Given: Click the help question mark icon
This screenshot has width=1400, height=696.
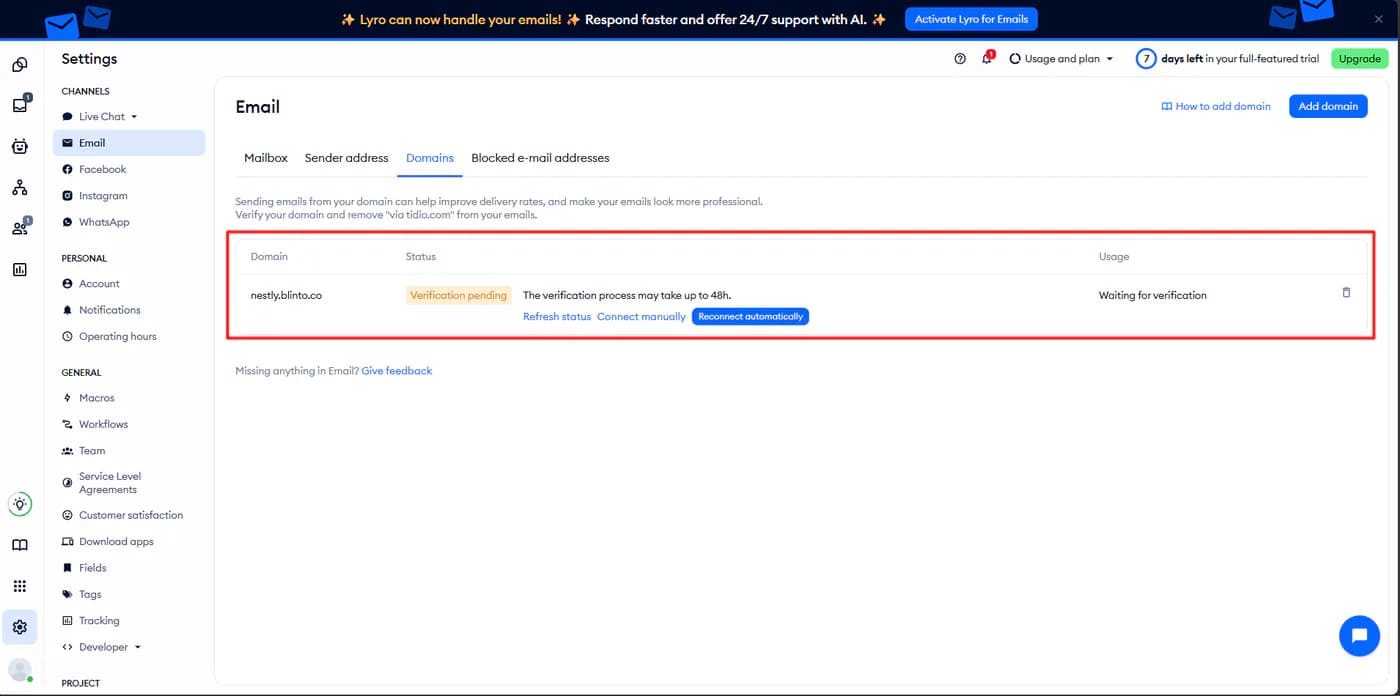Looking at the screenshot, I should click(x=960, y=59).
